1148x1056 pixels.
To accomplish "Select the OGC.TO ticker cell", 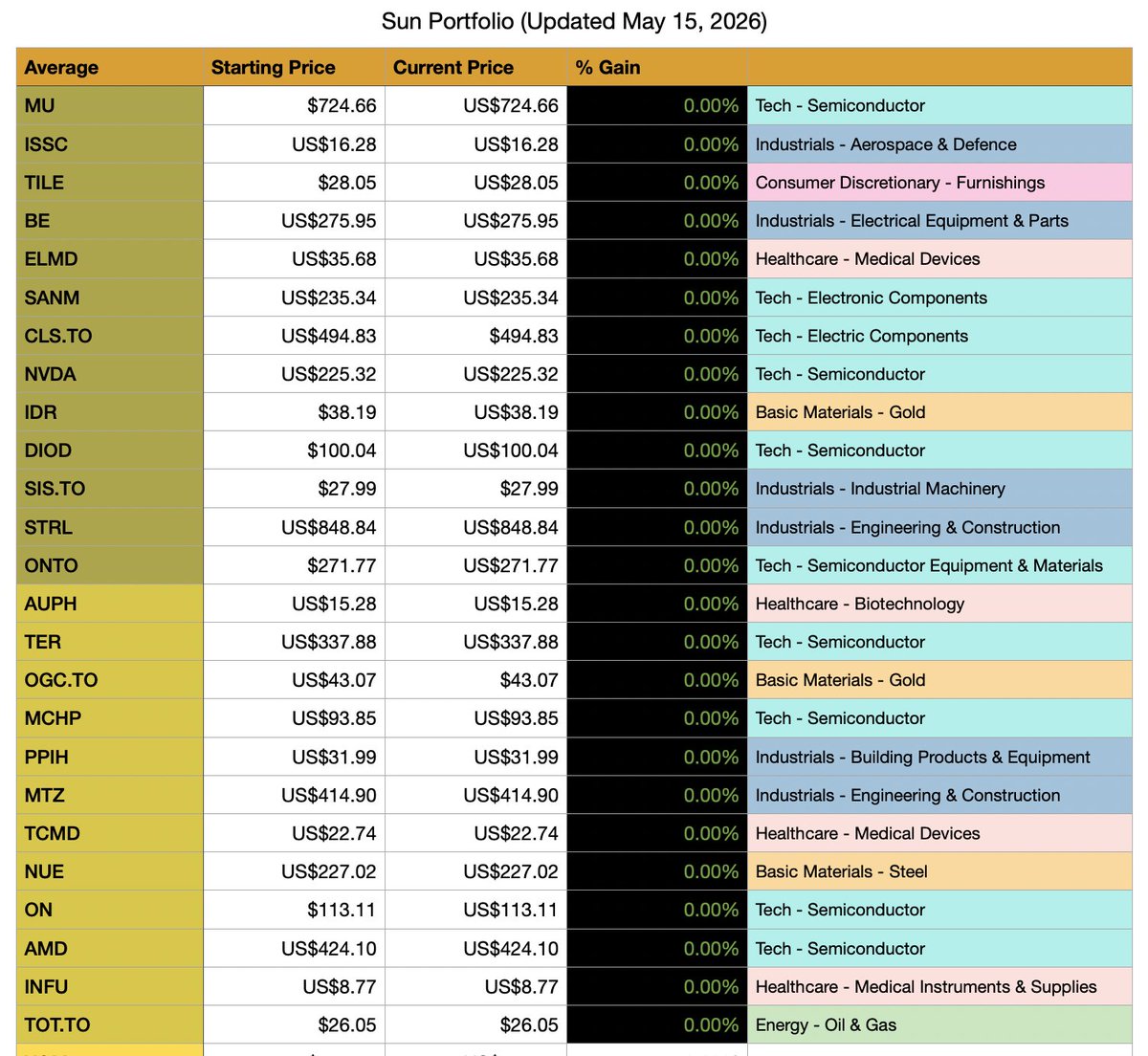I will 110,680.
